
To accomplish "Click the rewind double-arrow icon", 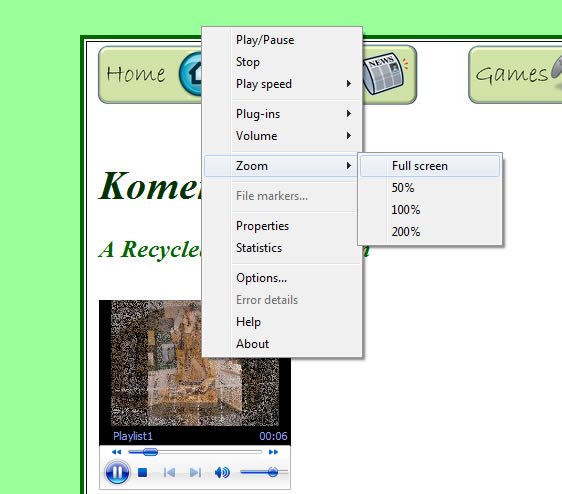I will pos(116,452).
